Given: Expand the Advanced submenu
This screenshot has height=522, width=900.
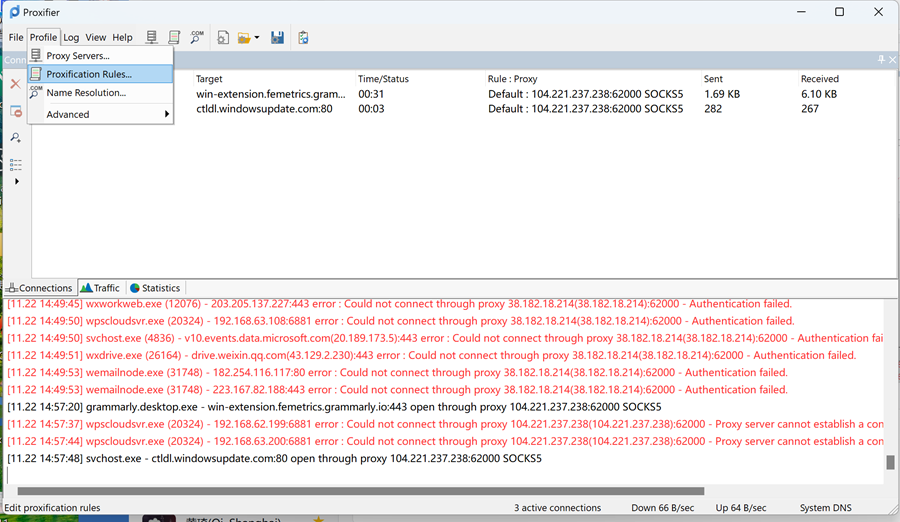Looking at the screenshot, I should tap(100, 114).
